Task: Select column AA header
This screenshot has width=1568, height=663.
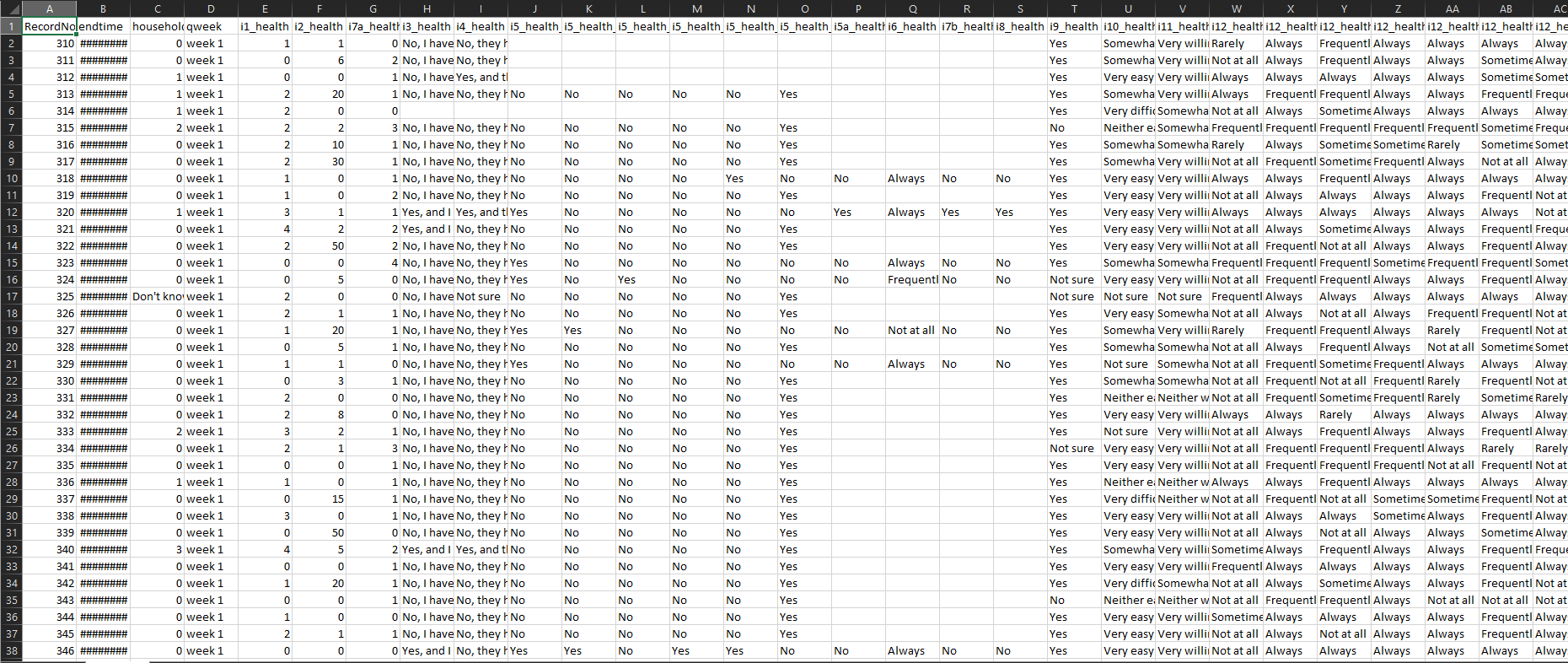Action: coord(1452,8)
